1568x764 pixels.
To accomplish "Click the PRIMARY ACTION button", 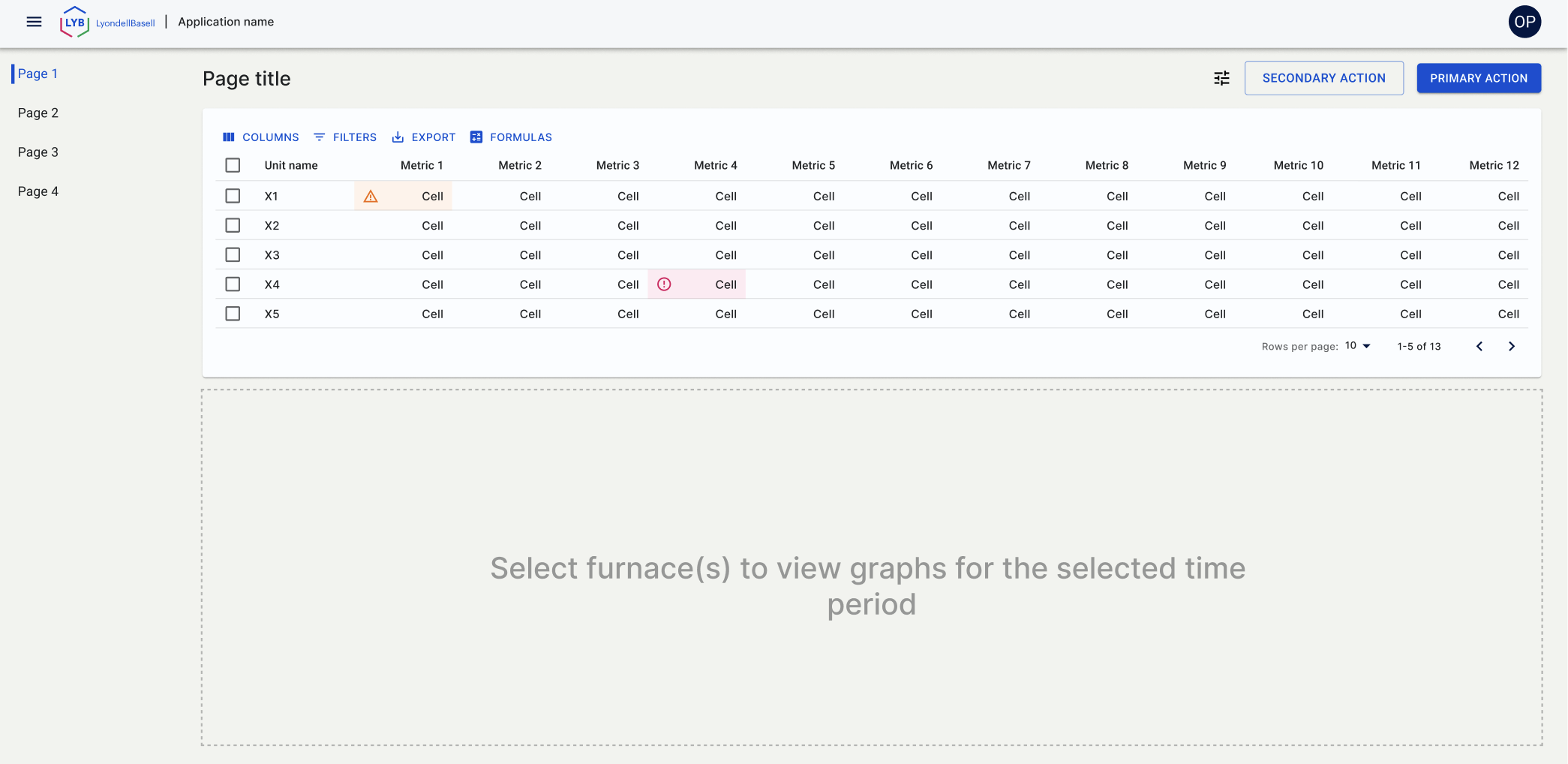I will 1478,78.
